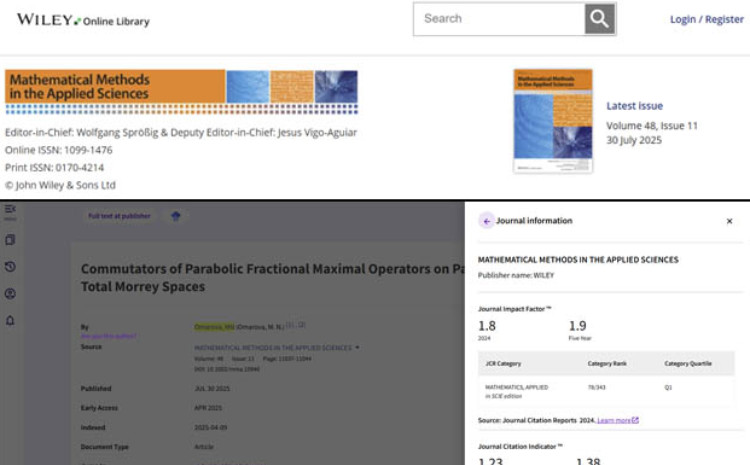Viewport: 750px width, 465px height.
Task: Open the notifications bell icon
Action: coord(10,321)
